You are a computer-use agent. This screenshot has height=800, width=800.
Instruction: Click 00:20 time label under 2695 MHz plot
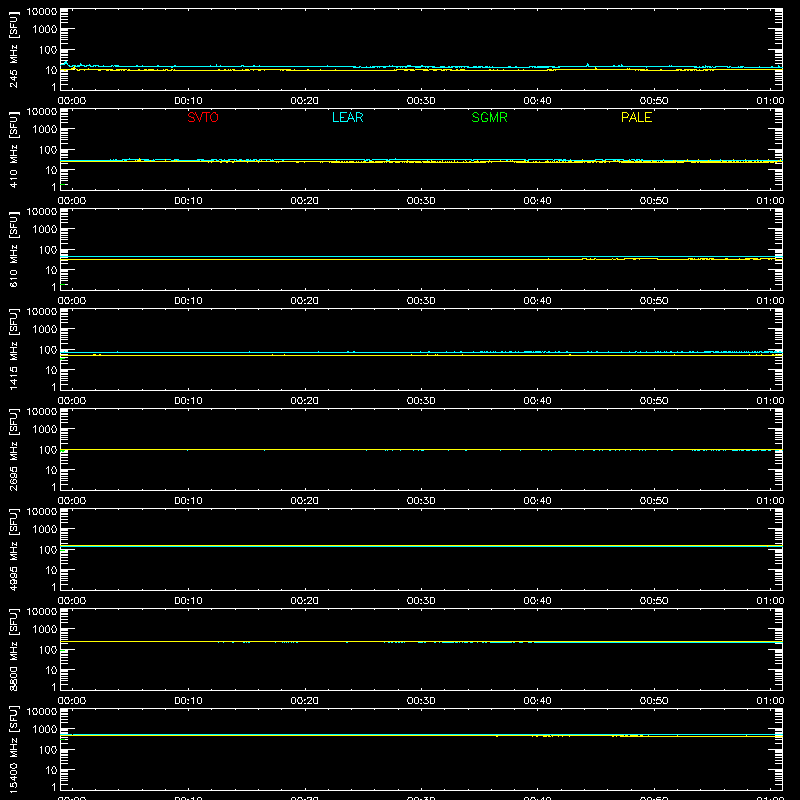pyautogui.click(x=305, y=501)
